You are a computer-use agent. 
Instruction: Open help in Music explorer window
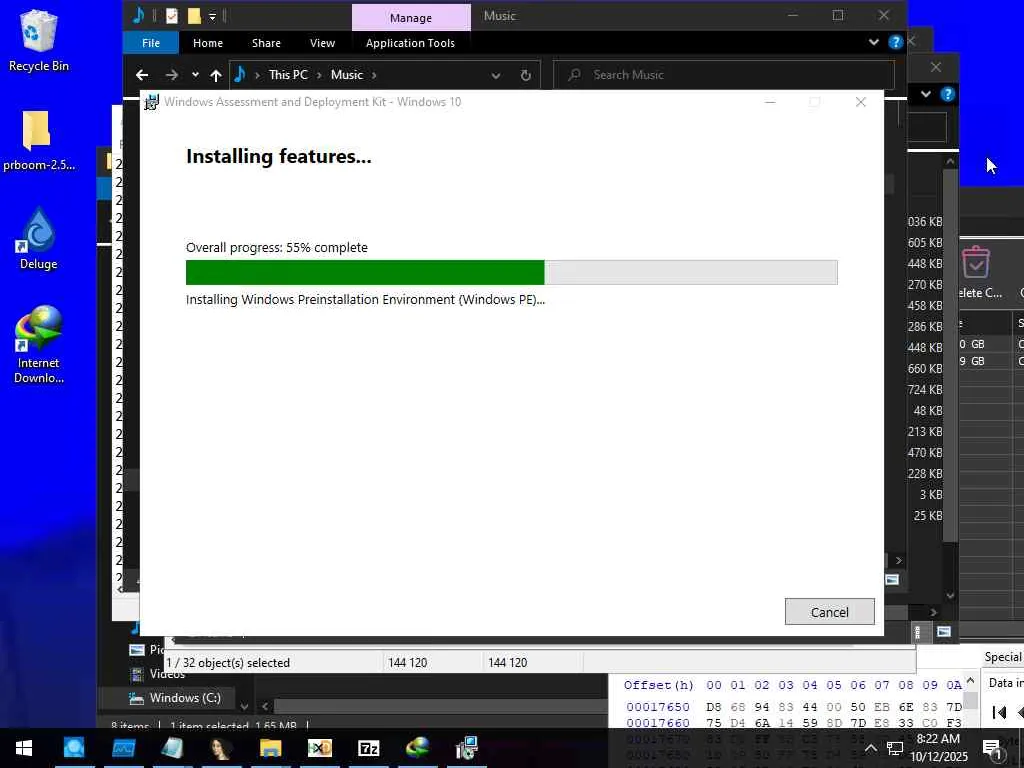click(x=895, y=42)
